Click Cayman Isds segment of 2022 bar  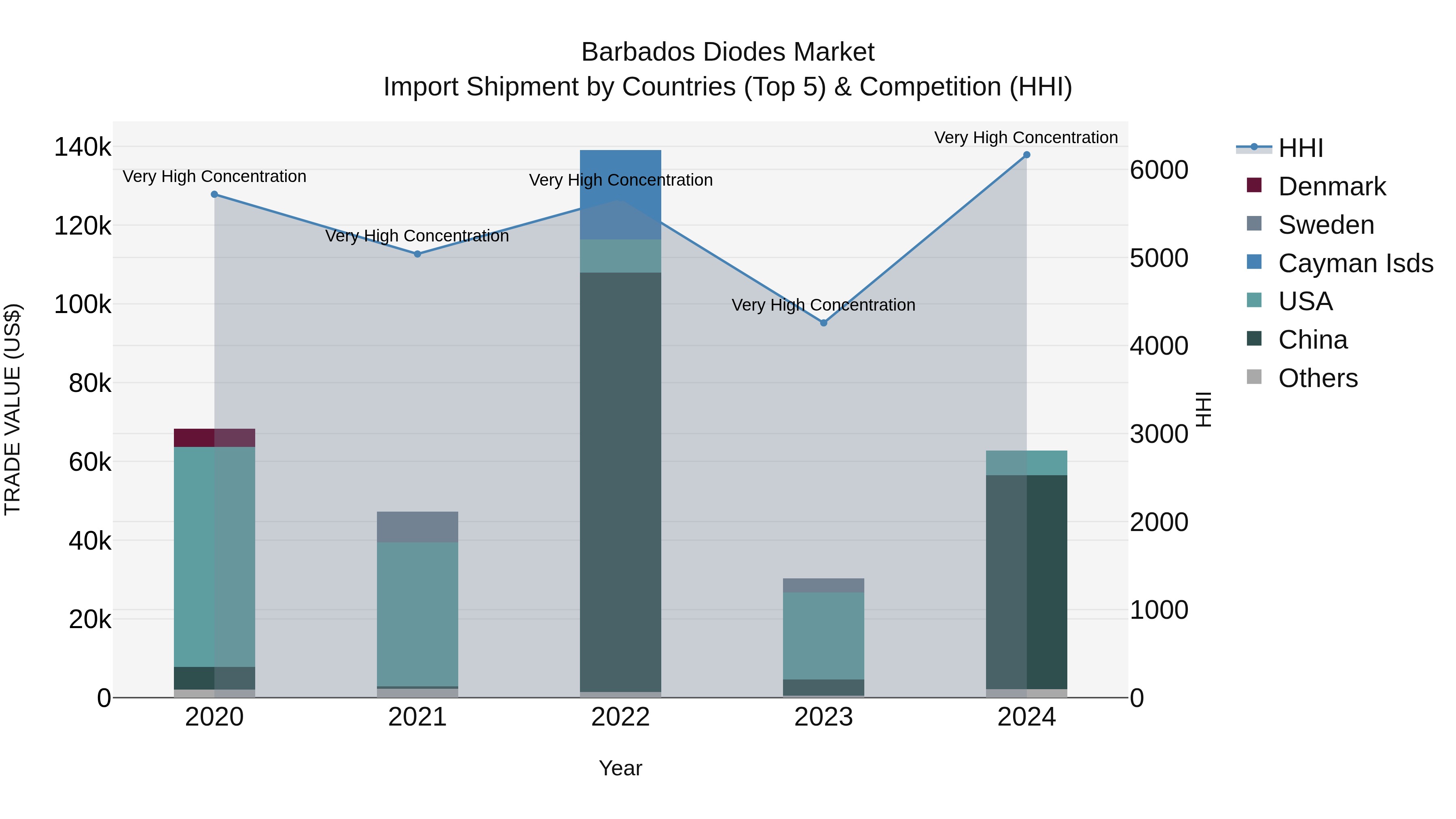pyautogui.click(x=620, y=195)
